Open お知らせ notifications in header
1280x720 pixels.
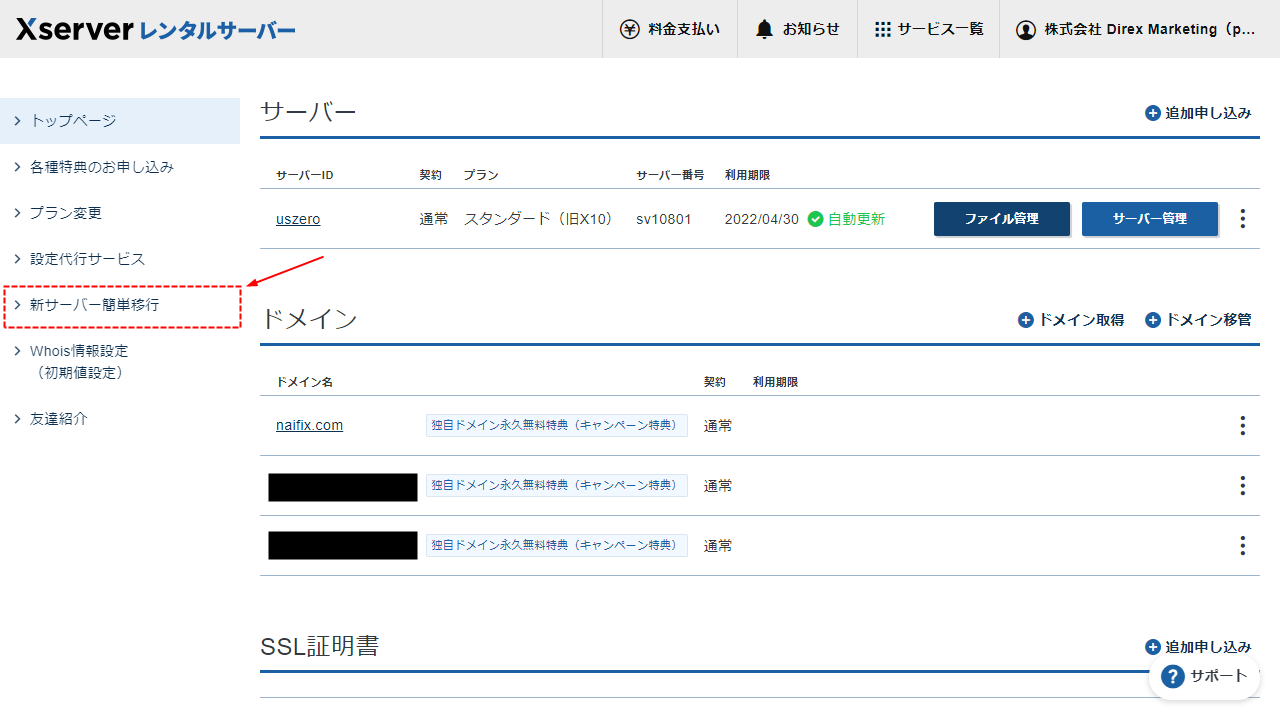[798, 29]
